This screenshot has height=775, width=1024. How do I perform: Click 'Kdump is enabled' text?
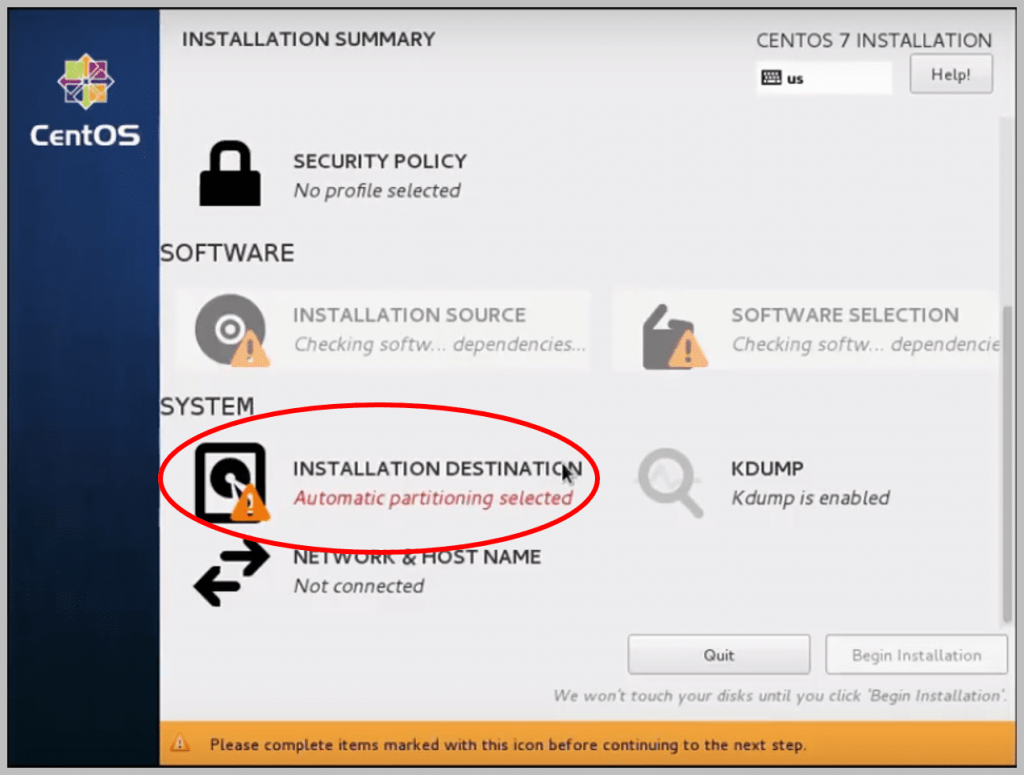point(810,498)
